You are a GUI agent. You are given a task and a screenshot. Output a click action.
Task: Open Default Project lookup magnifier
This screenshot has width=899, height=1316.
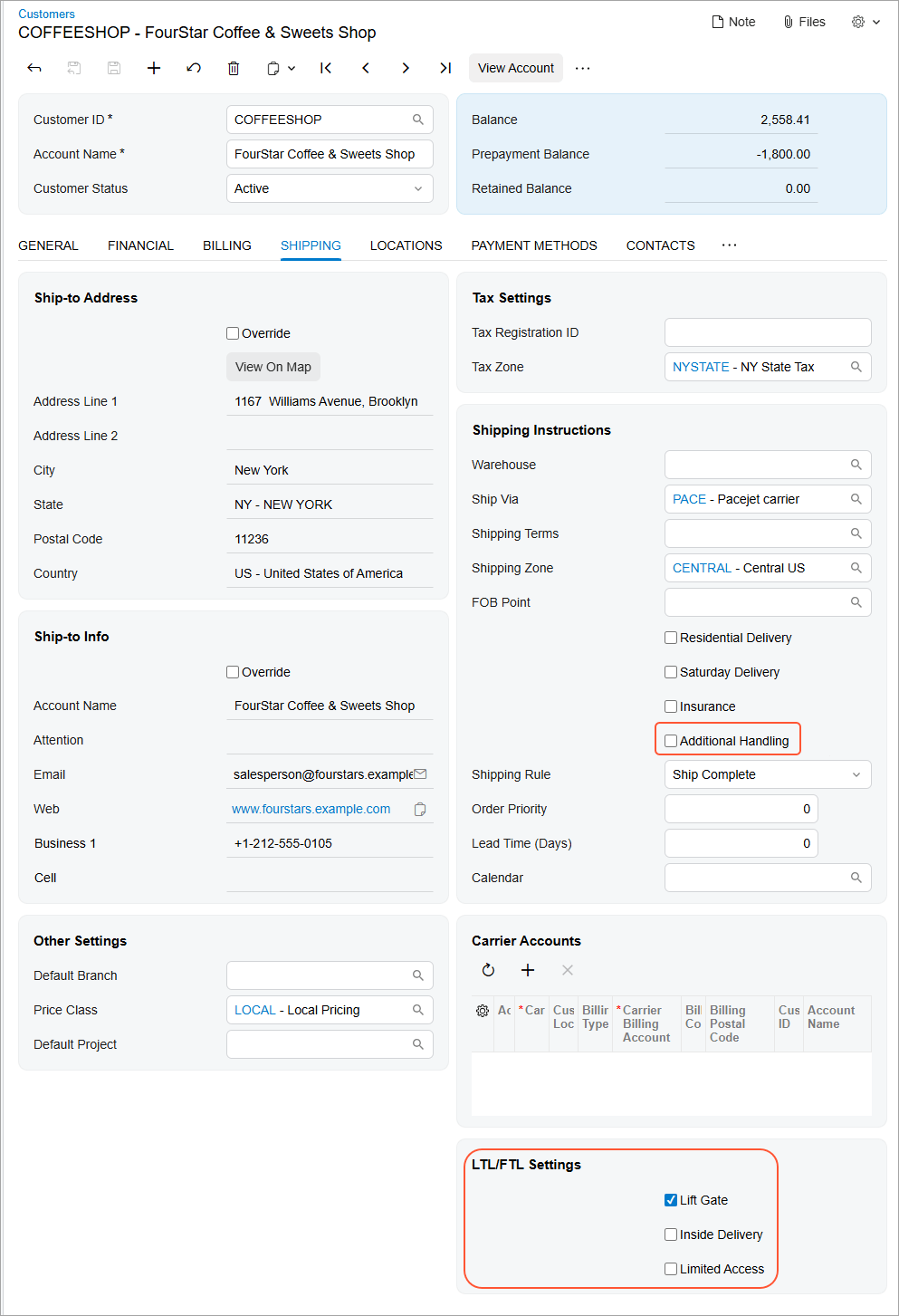tap(418, 1044)
